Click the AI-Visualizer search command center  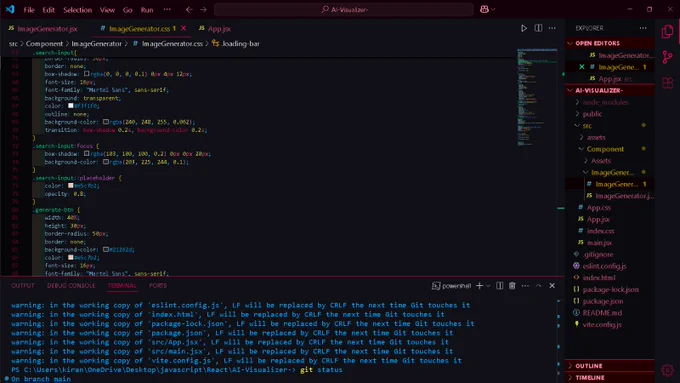tap(344, 10)
